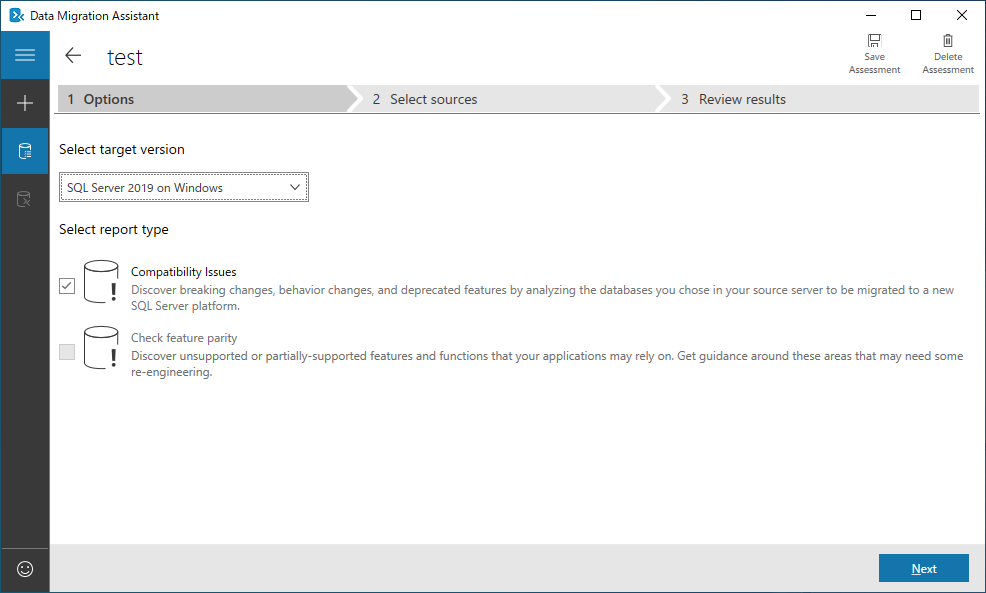The width and height of the screenshot is (986, 593).
Task: Click the Select target version heading
Action: click(122, 150)
